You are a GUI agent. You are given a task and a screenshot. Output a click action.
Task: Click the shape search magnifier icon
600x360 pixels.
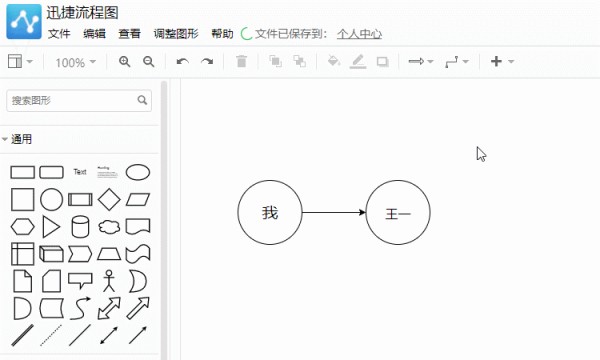142,100
